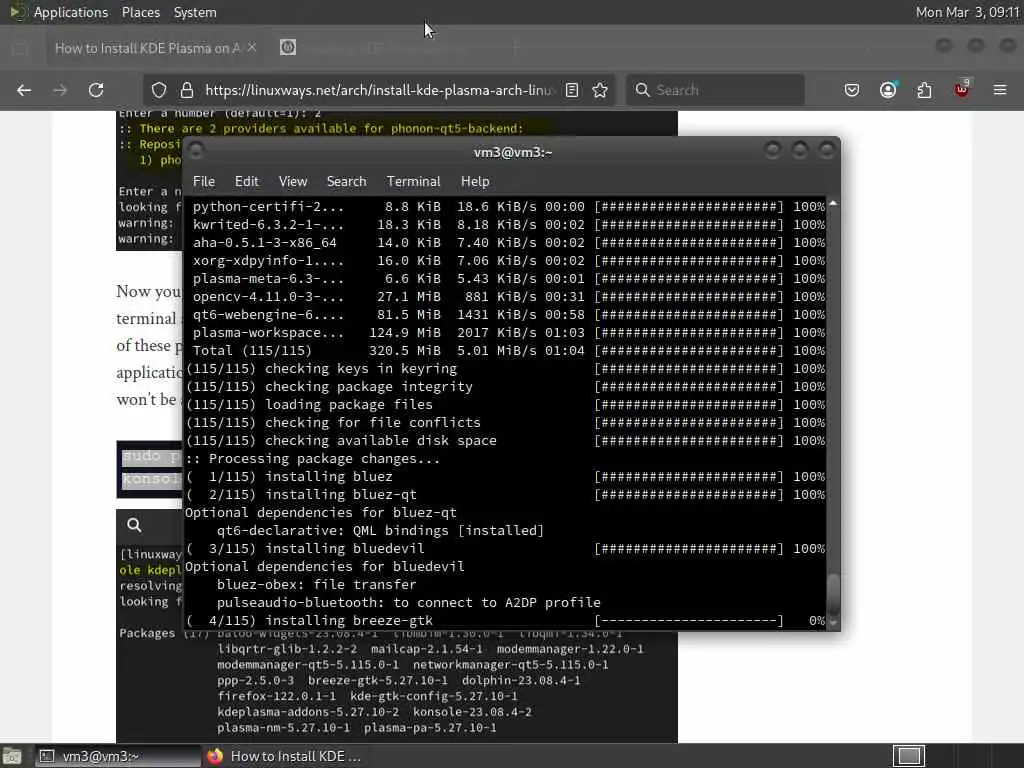Click the show desktop icon in bottom panel
The height and width of the screenshot is (768, 1024).
tap(12, 756)
